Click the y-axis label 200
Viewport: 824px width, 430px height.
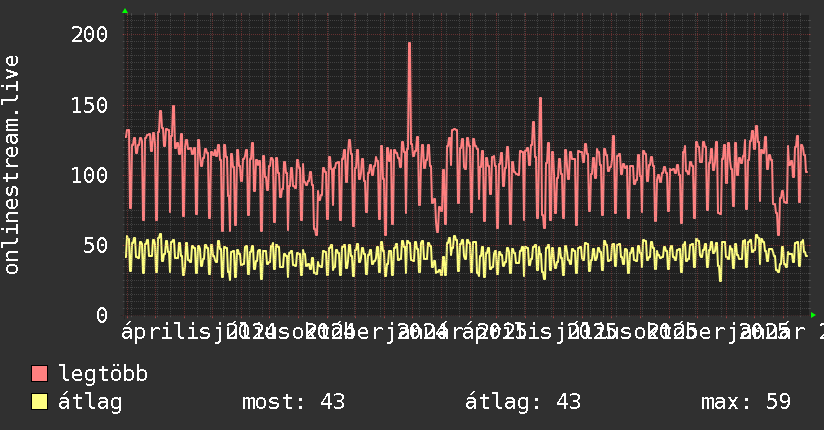(x=89, y=35)
